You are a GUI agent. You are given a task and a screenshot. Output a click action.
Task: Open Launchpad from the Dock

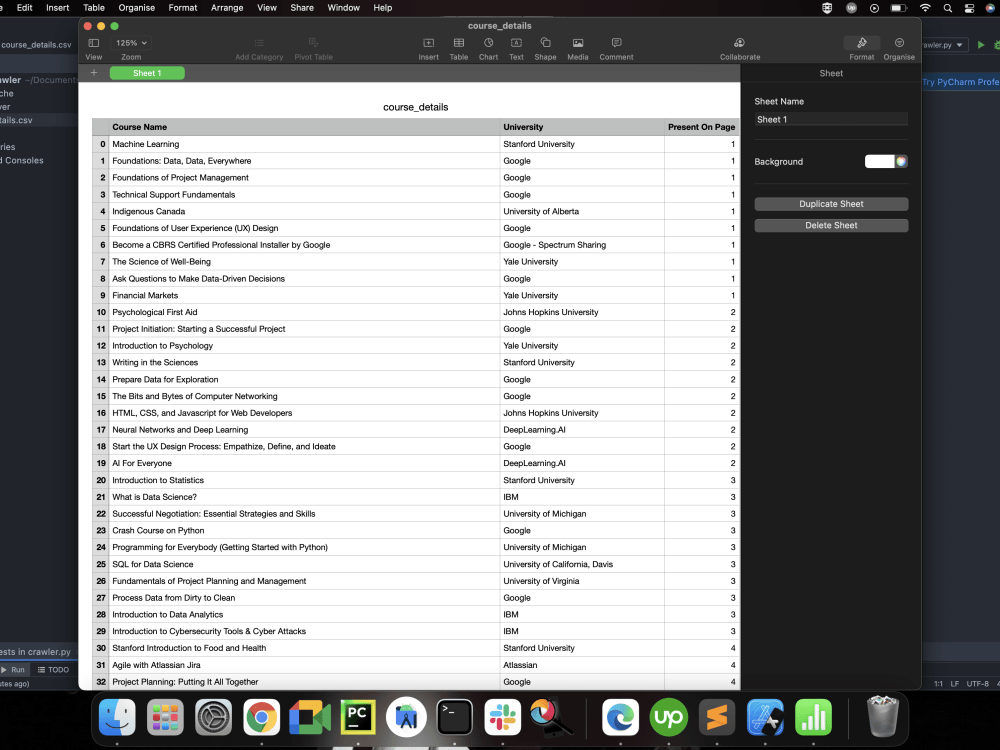(x=165, y=717)
